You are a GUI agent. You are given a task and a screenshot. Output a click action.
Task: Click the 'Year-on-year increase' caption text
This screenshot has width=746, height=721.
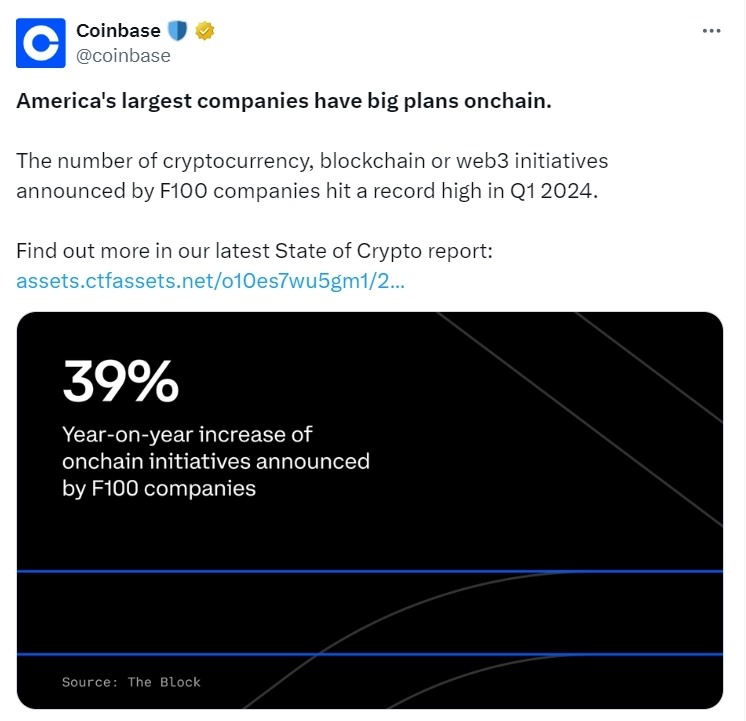pyautogui.click(x=187, y=435)
